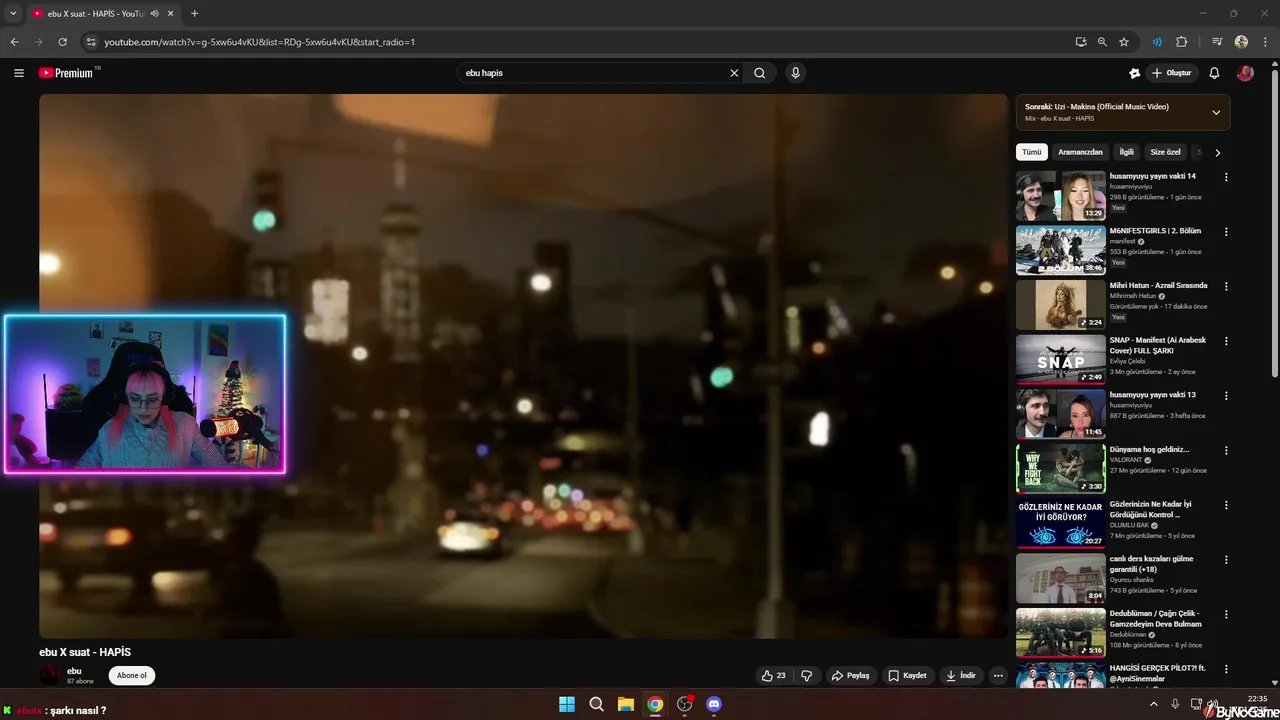Image resolution: width=1280 pixels, height=720 pixels.
Task: Open Chrome extensions puzzle icon
Action: click(x=1181, y=42)
